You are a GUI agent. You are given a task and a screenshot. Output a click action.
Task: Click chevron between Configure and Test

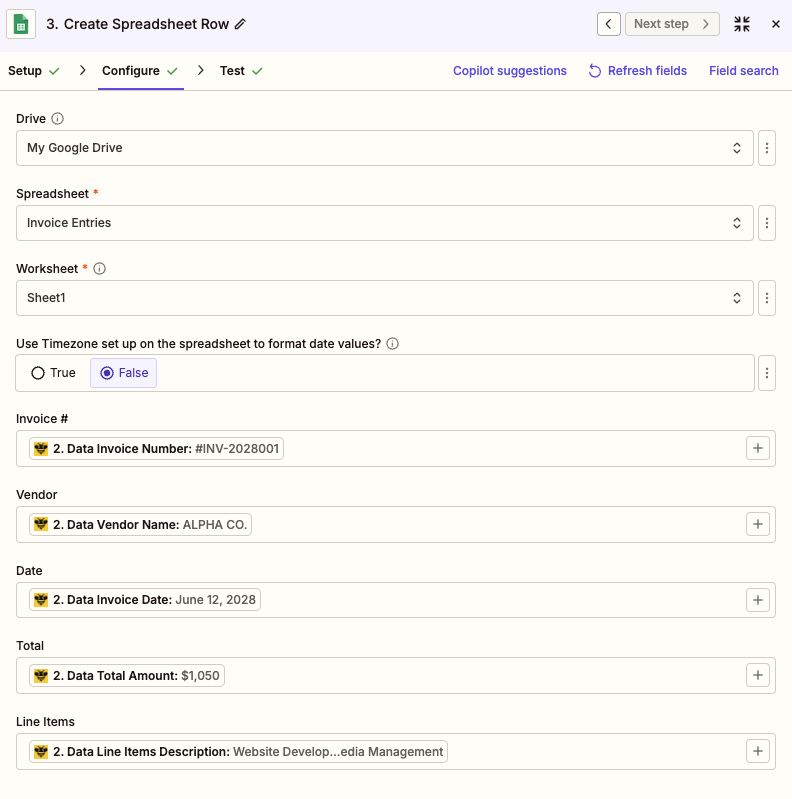201,70
